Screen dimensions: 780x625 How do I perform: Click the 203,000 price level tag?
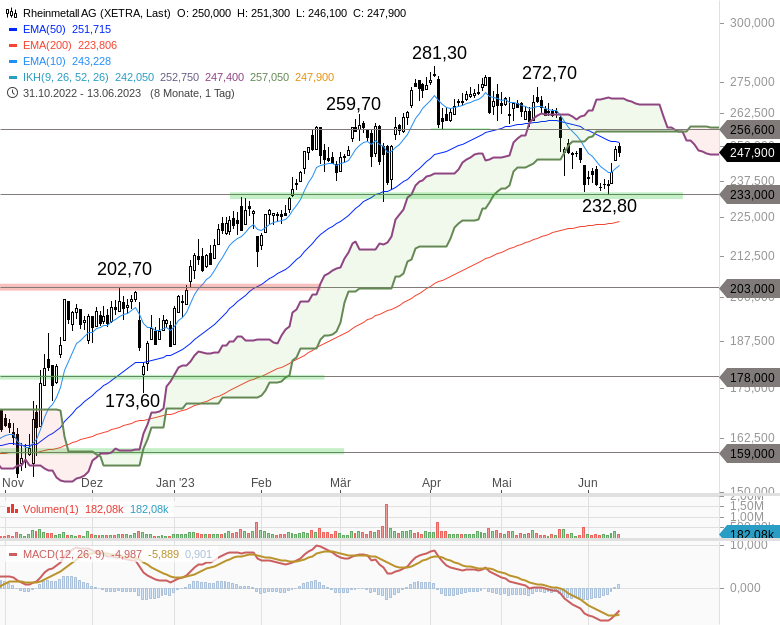(x=750, y=288)
